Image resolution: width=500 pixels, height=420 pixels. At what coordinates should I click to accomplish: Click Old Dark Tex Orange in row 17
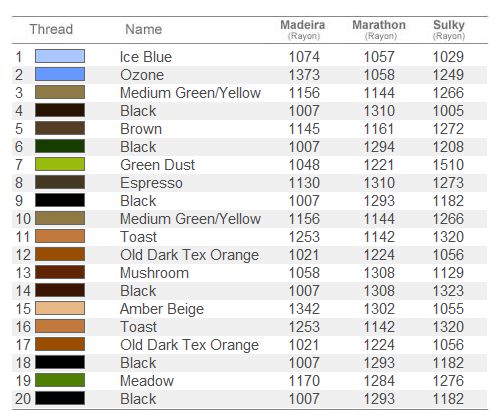[x=189, y=345]
